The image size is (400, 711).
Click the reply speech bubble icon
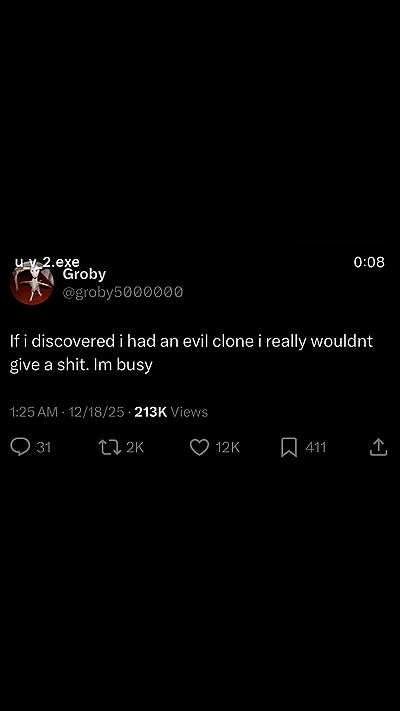point(20,447)
